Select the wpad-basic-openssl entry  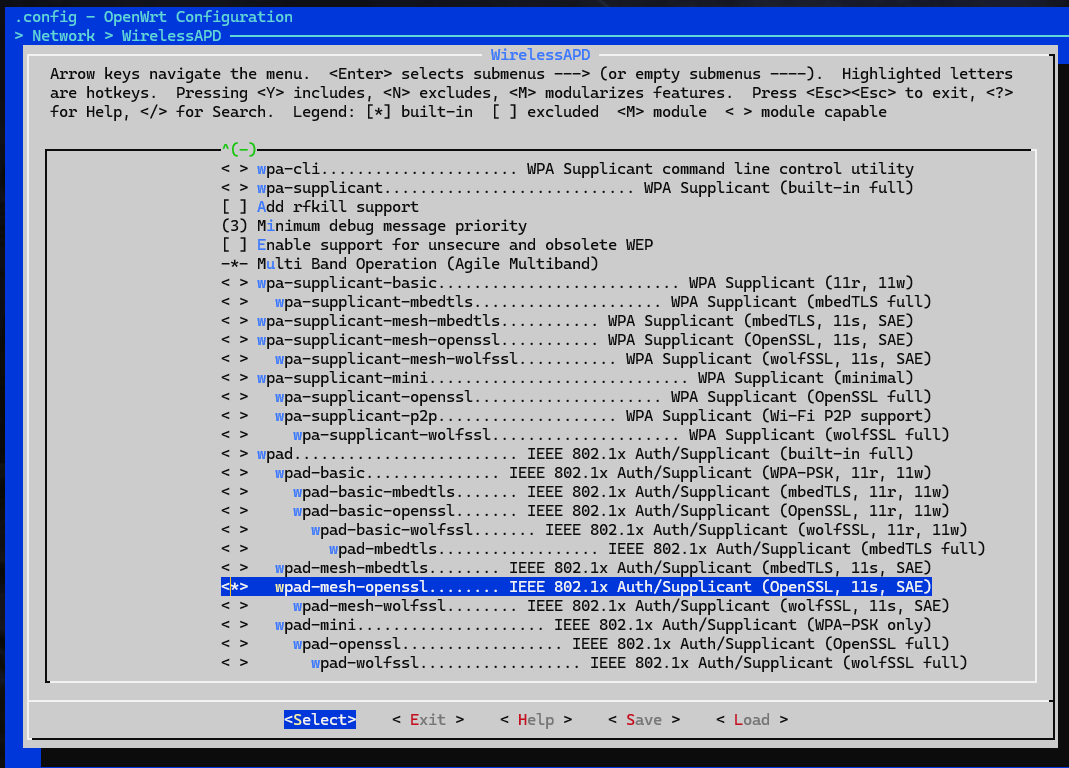pyautogui.click(x=585, y=511)
